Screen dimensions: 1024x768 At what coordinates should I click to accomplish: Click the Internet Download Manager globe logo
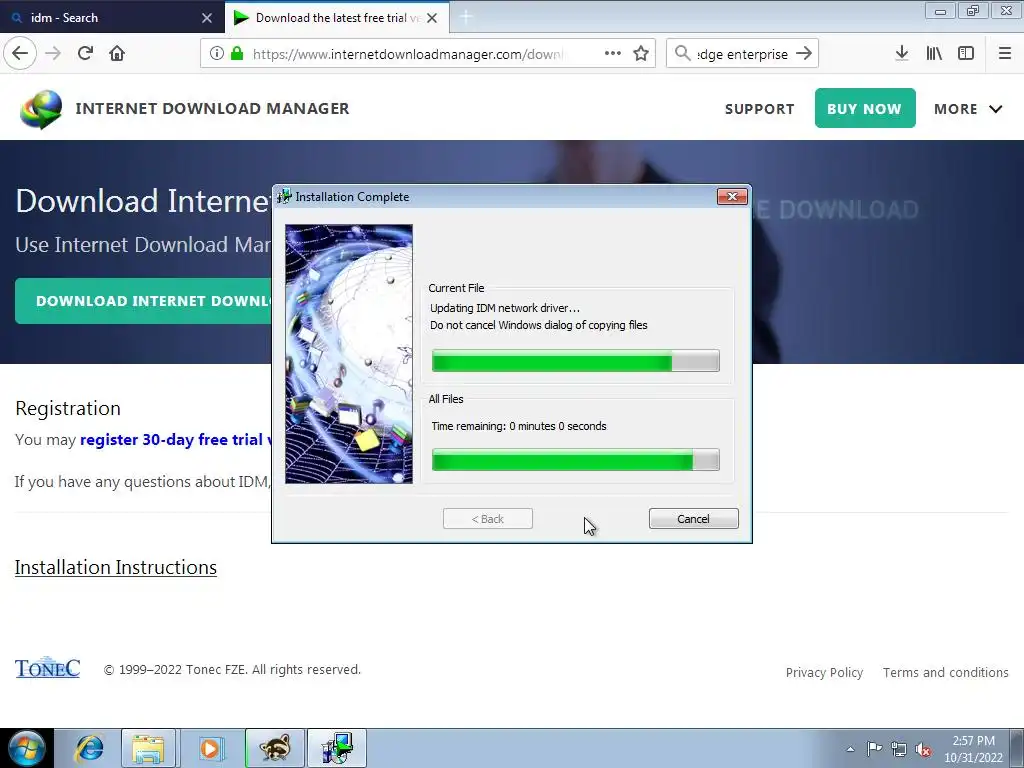40,108
